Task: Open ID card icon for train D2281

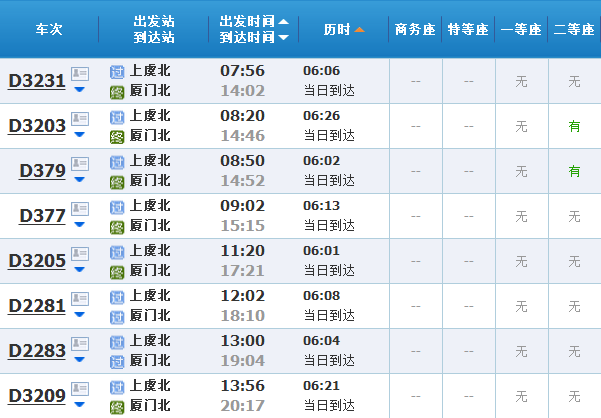Action: 80,299
